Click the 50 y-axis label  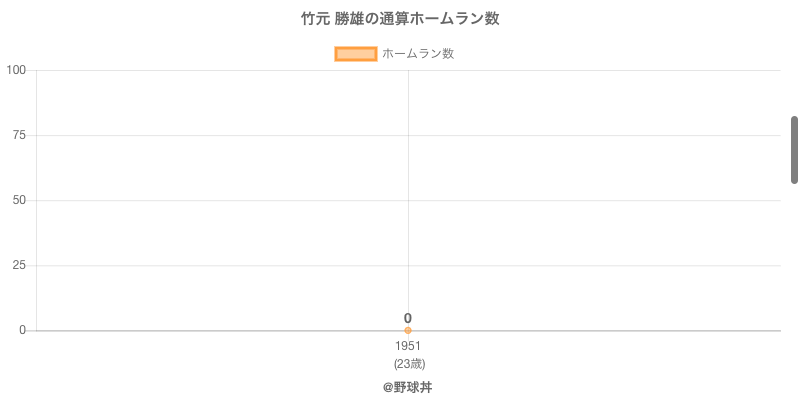[19, 200]
